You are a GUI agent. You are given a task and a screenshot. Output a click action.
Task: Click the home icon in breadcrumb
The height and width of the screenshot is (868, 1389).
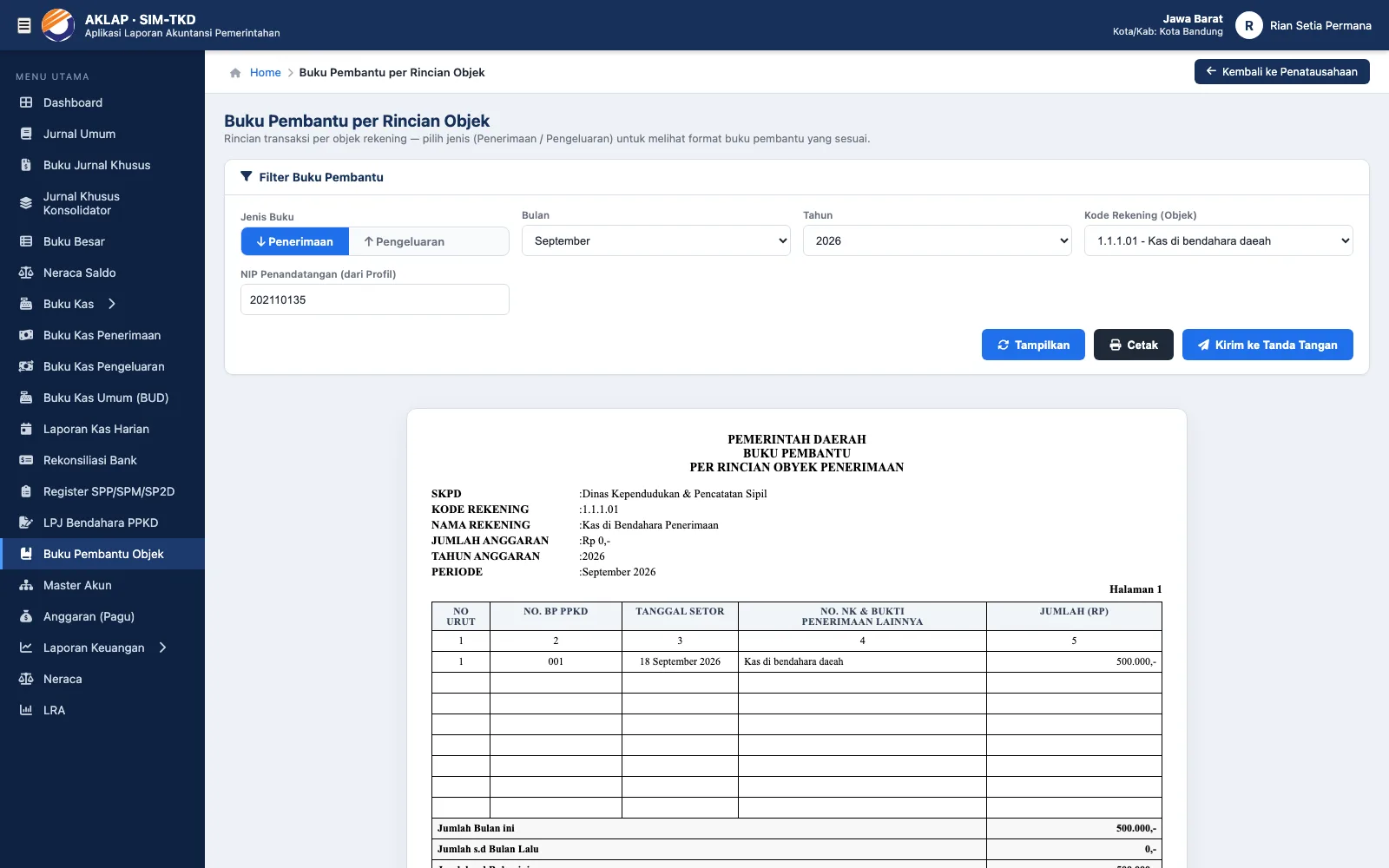235,73
